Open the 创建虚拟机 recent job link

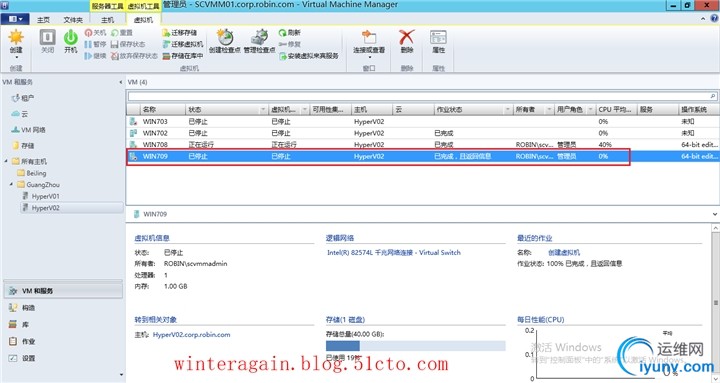point(564,252)
